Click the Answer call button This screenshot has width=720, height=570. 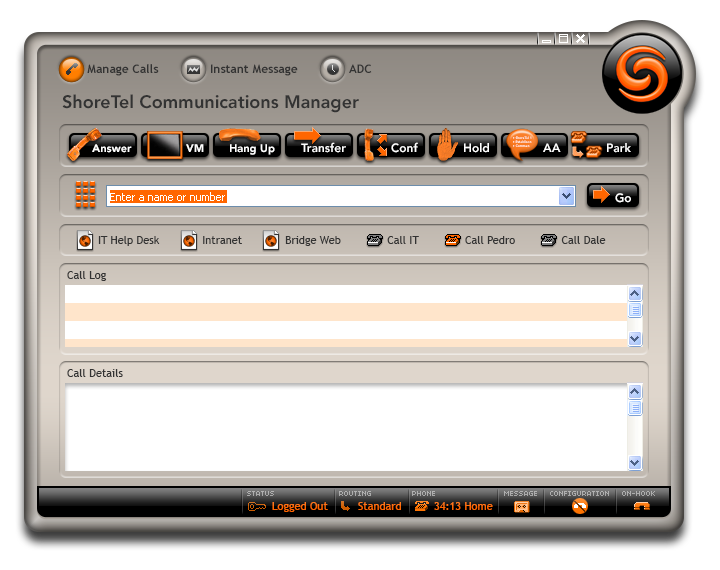(102, 146)
